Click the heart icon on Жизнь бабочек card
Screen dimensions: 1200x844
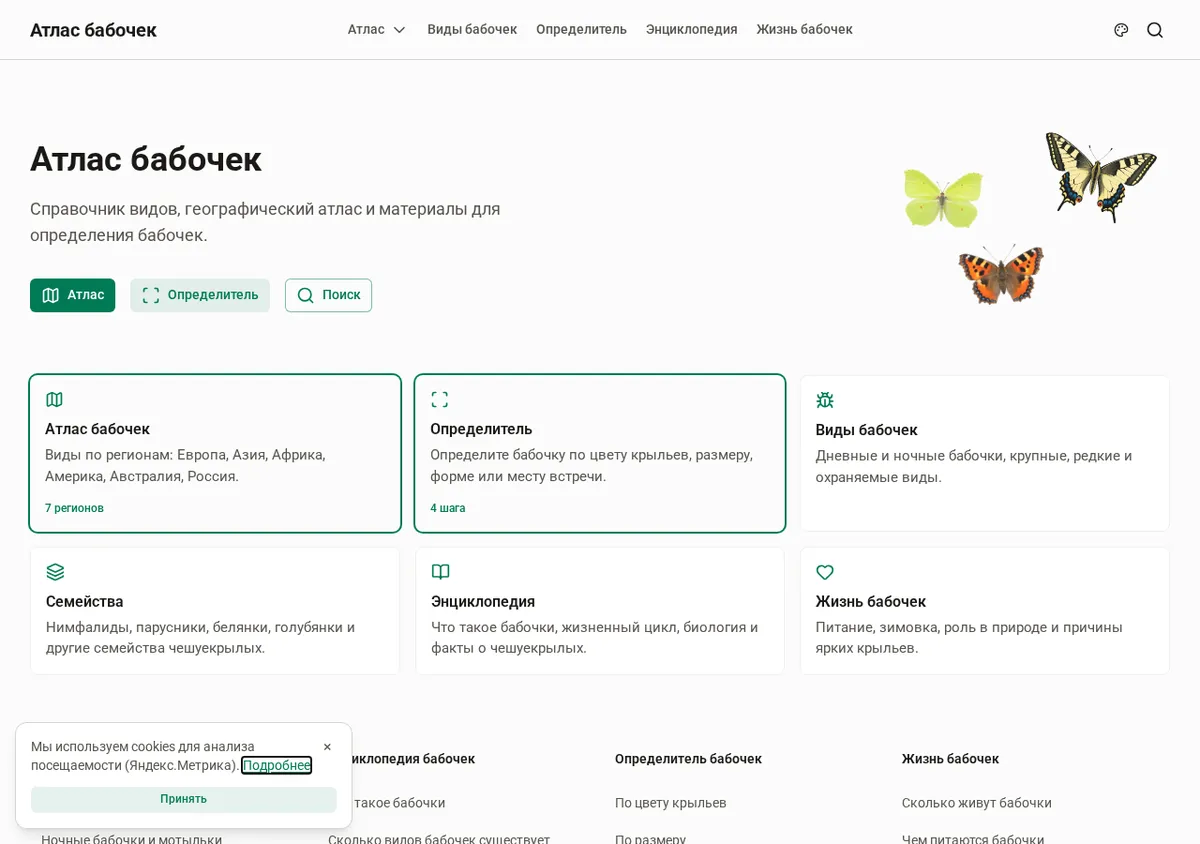(825, 572)
